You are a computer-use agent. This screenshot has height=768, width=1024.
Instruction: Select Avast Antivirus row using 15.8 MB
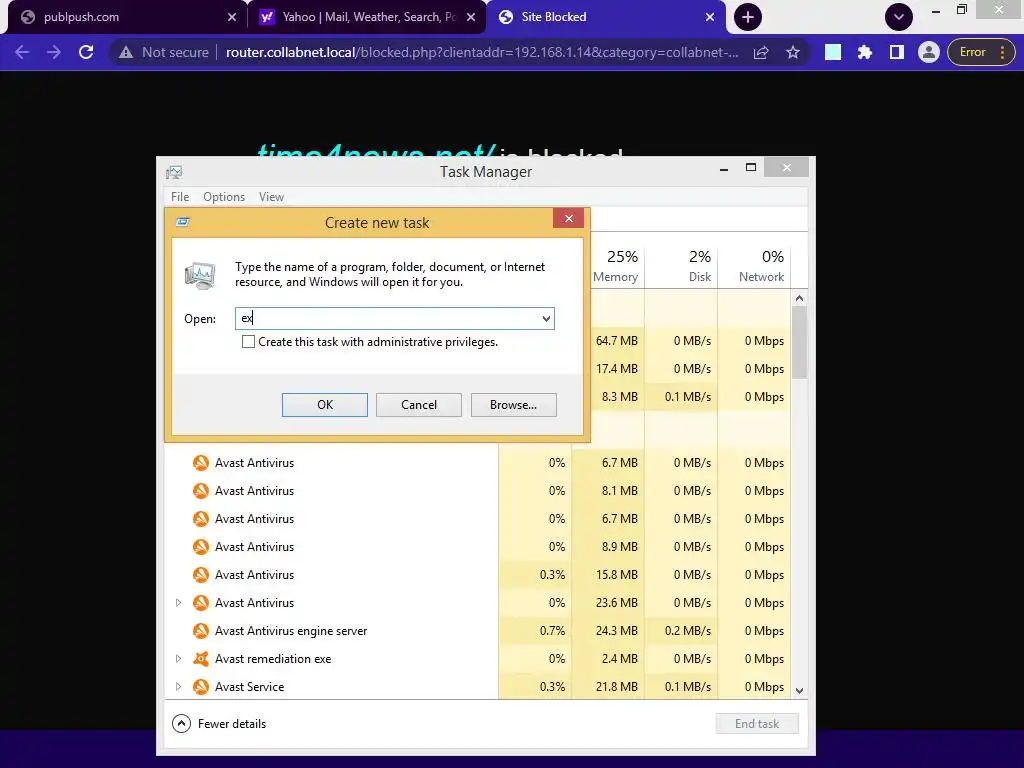(x=478, y=575)
